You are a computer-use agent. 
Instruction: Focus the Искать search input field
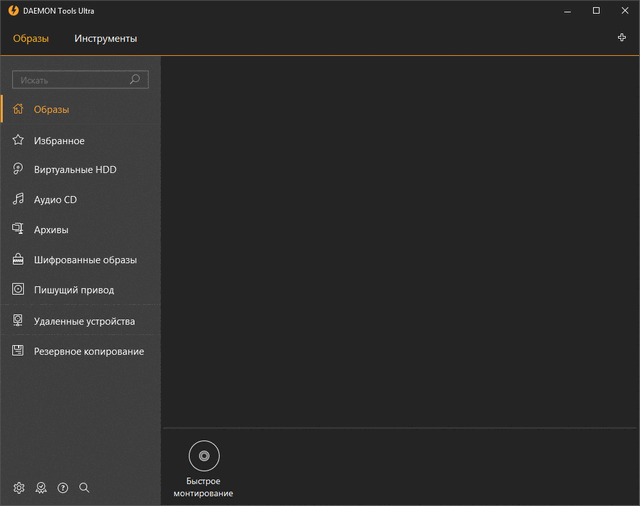70,80
